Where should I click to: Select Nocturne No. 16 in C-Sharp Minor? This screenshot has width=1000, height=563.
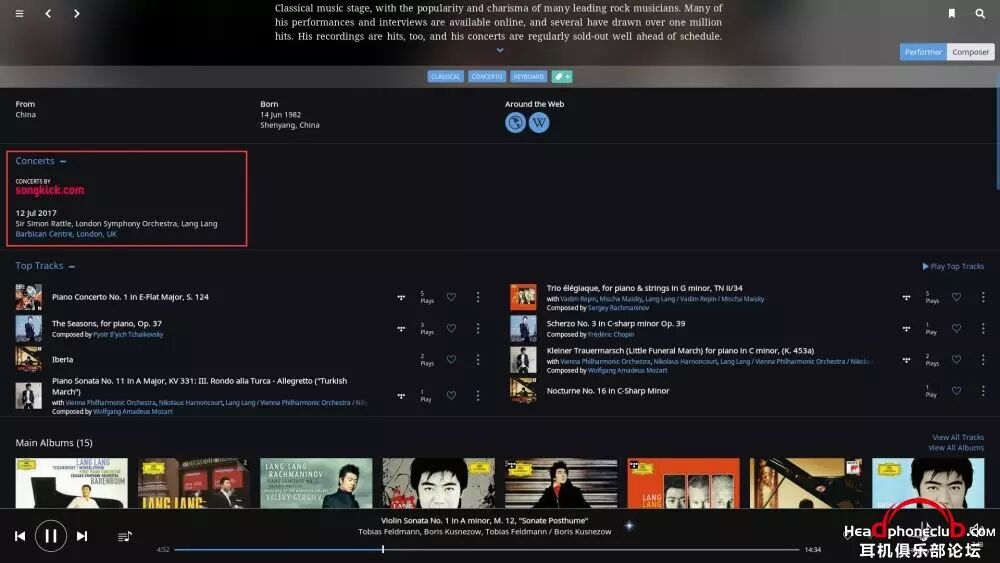(608, 391)
